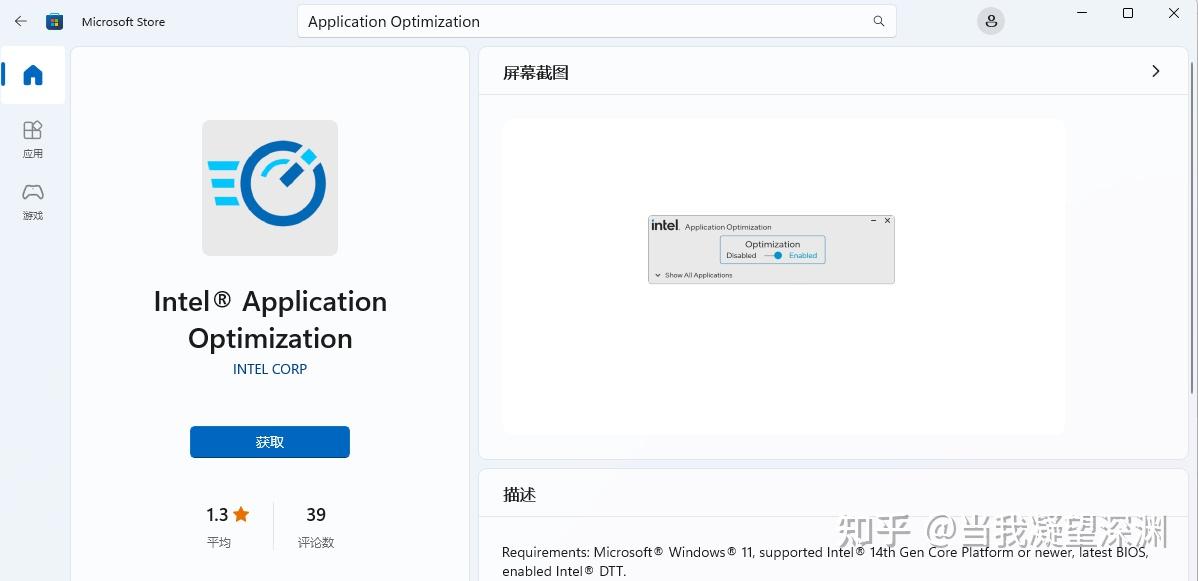
Task: Click the orange rating star next to 1.3
Action: (239, 514)
